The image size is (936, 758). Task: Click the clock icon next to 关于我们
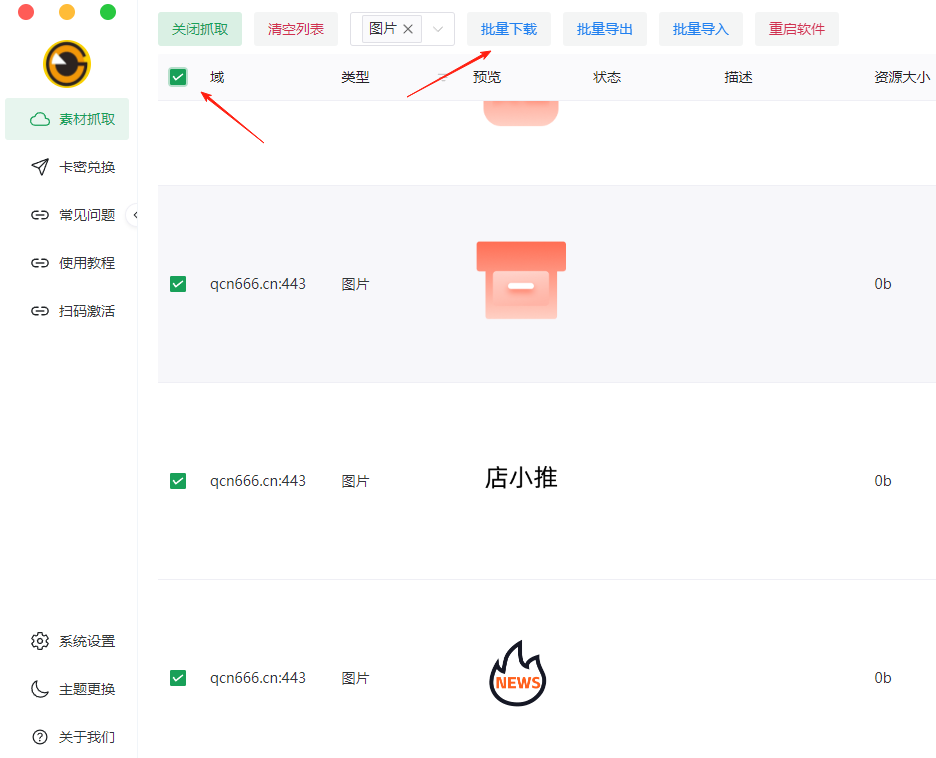click(x=39, y=737)
